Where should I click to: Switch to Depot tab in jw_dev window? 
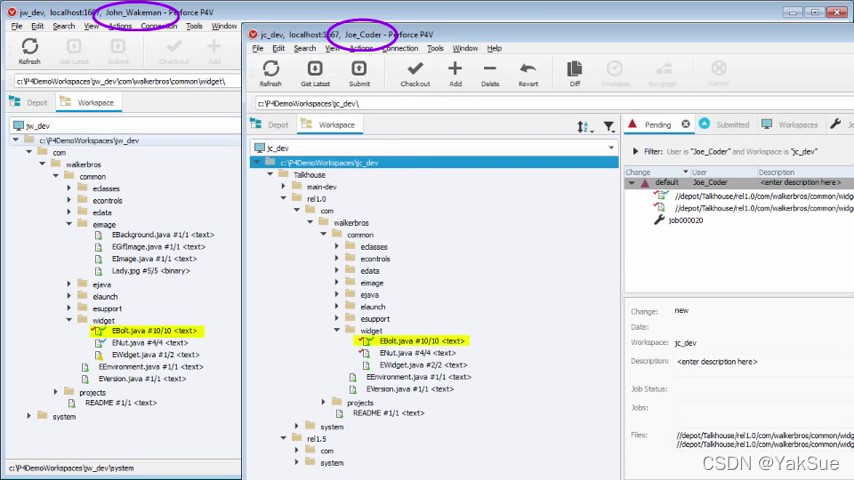(29, 102)
